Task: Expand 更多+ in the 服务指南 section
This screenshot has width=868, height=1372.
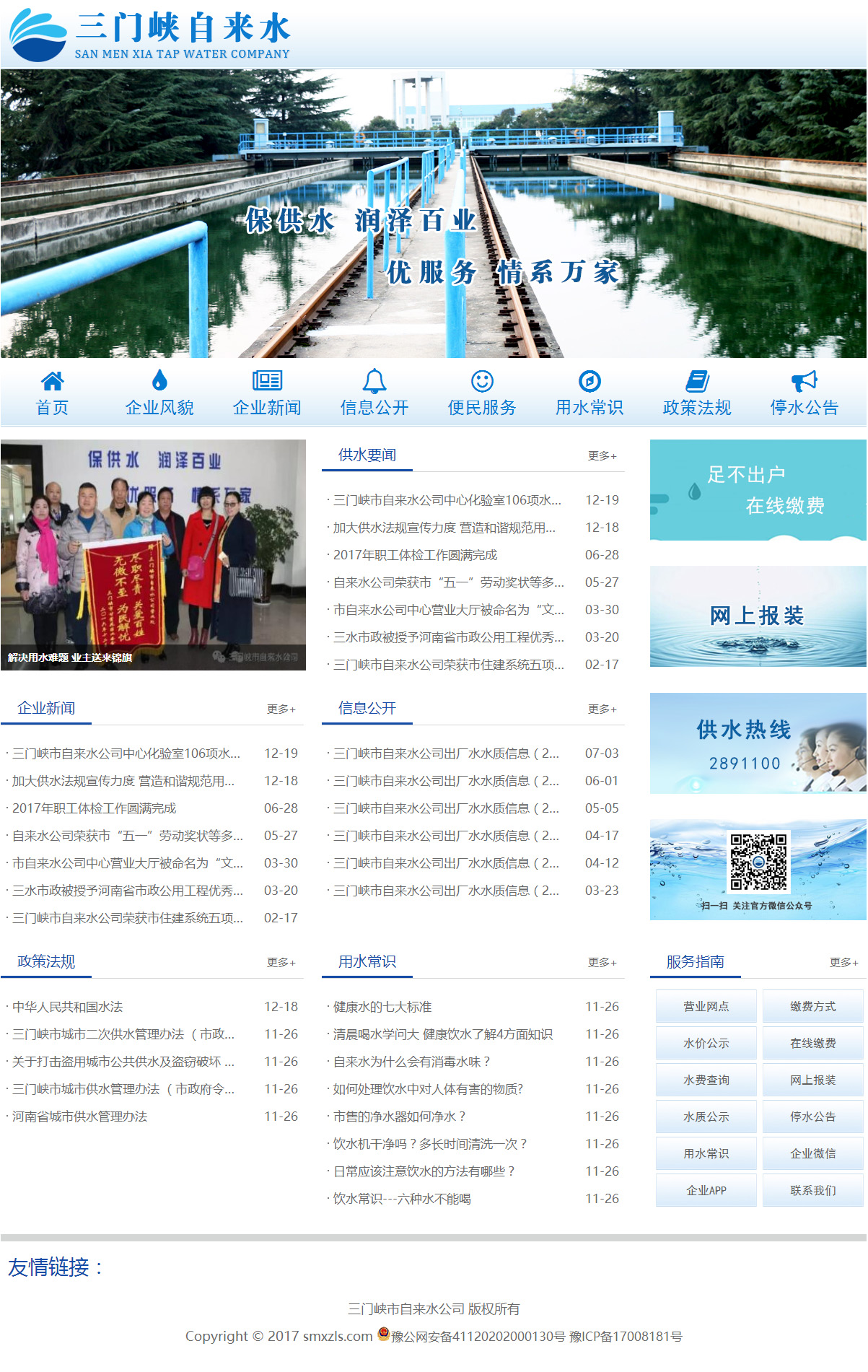Action: pyautogui.click(x=843, y=963)
